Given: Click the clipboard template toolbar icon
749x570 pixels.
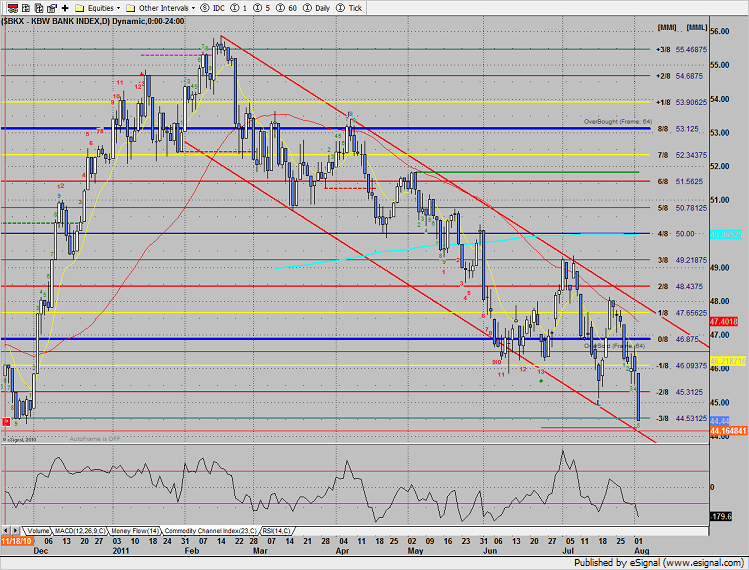Looking at the screenshot, I should (52, 8).
